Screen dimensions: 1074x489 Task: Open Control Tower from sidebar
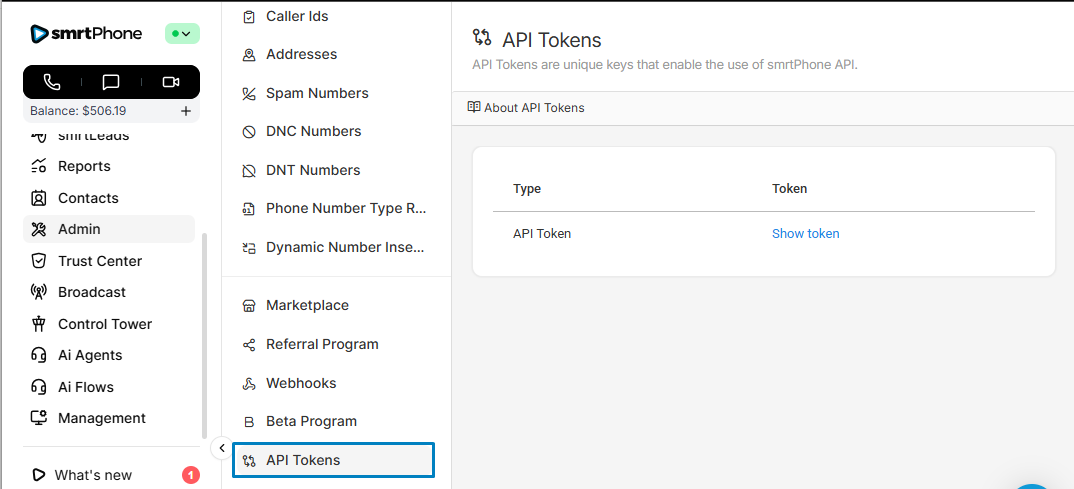[x=105, y=324]
